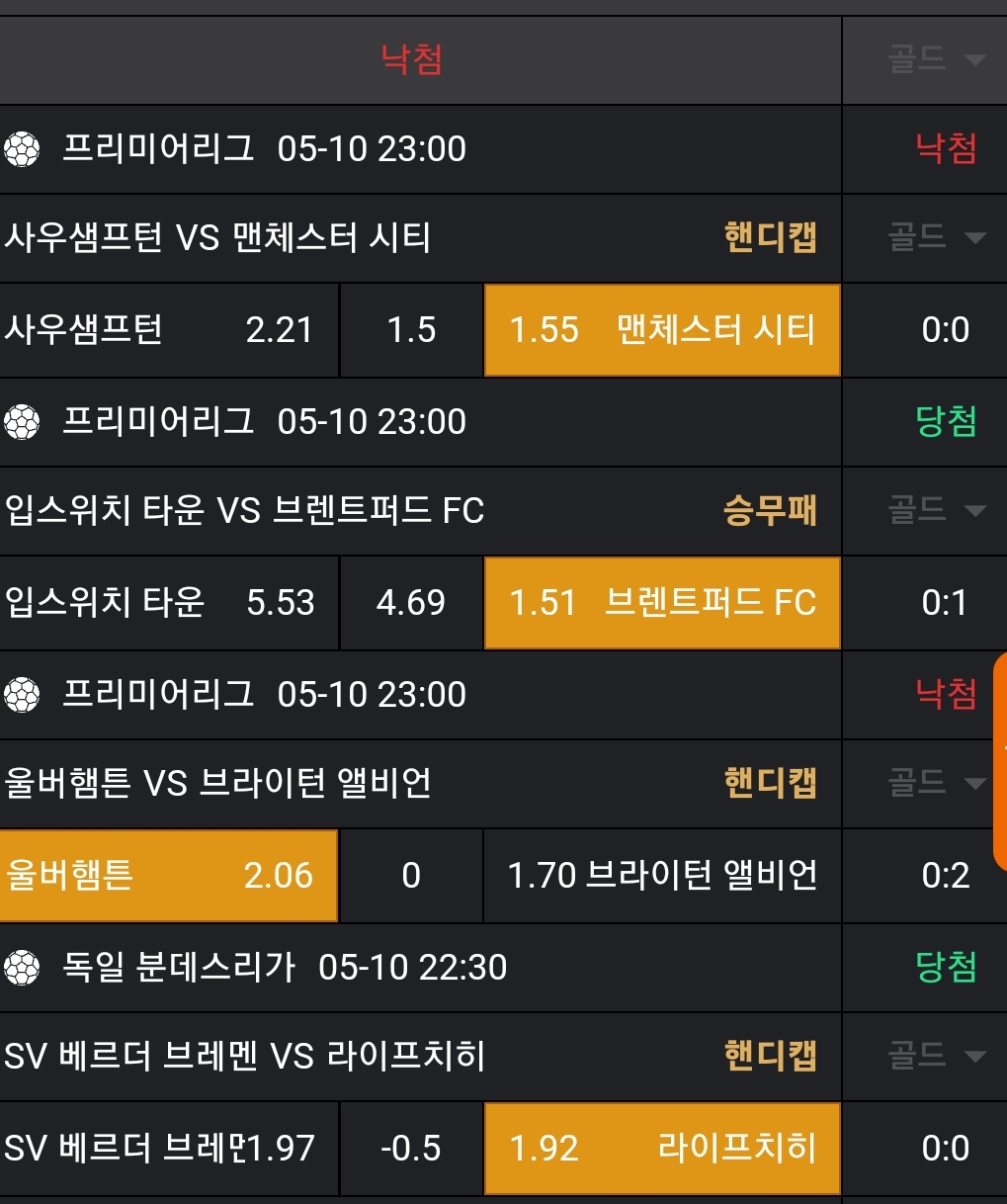Click soccer ball icon beside 독일 분데스리가
The height and width of the screenshot is (1204, 1007).
(x=22, y=968)
